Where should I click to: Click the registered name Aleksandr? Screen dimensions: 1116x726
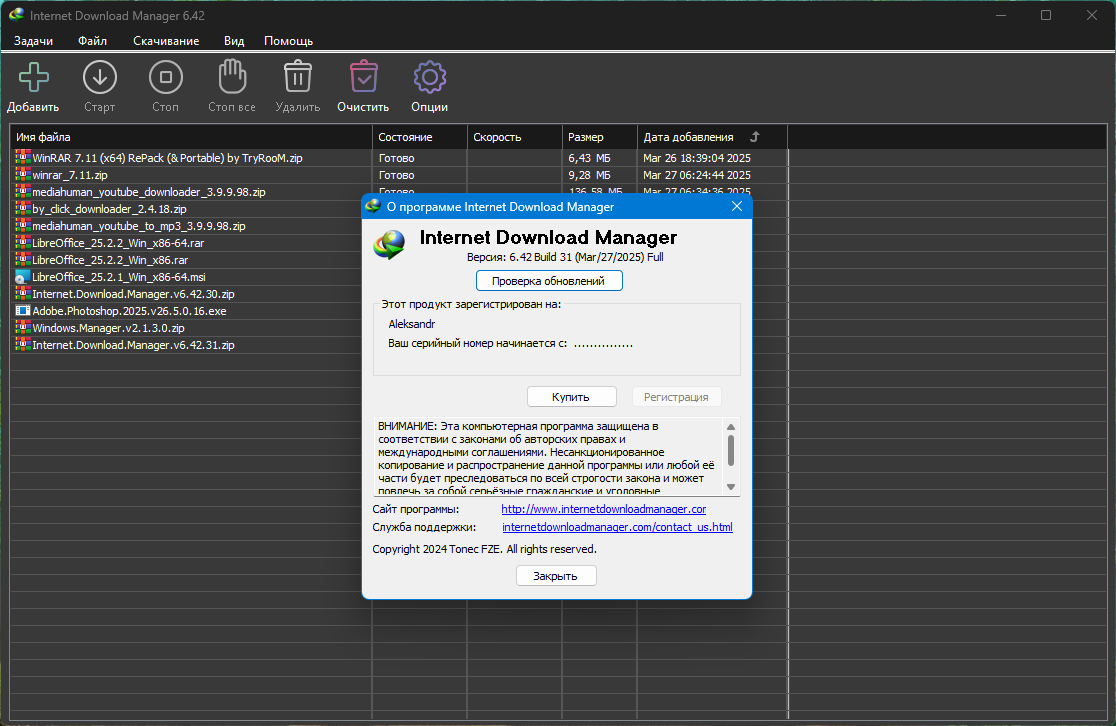click(x=411, y=324)
